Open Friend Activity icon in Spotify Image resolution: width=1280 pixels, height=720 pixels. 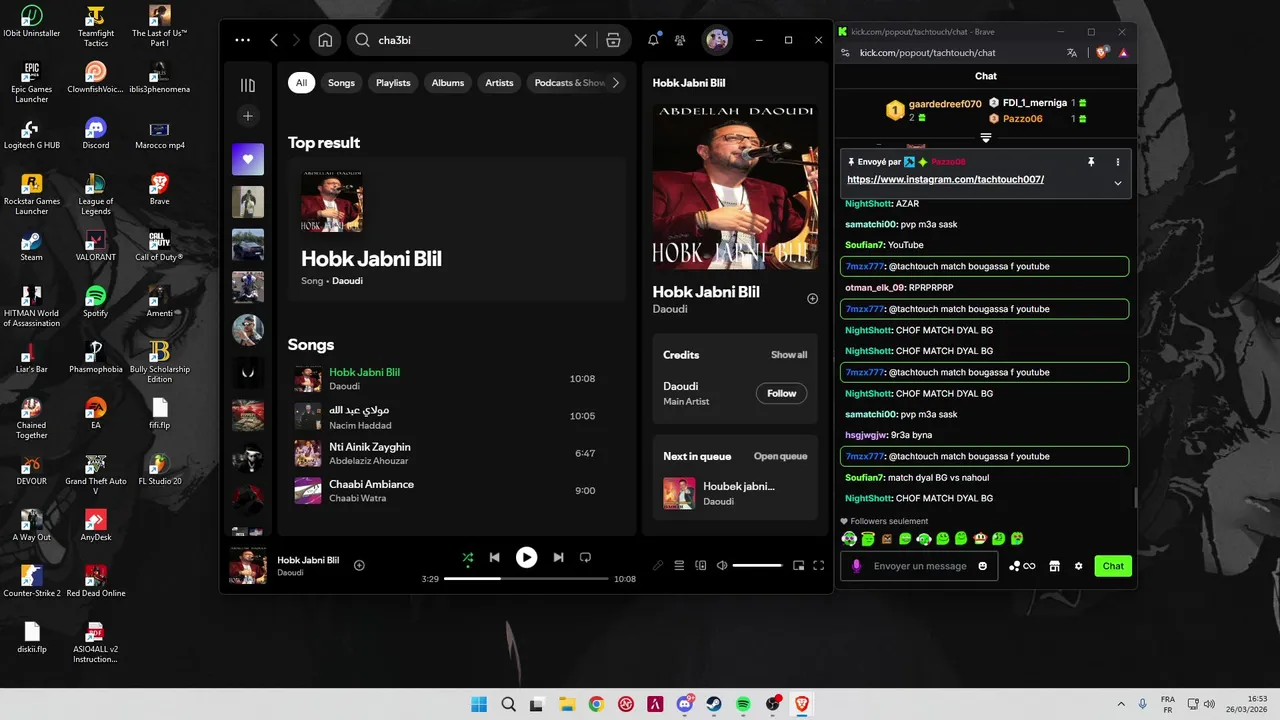tap(680, 40)
